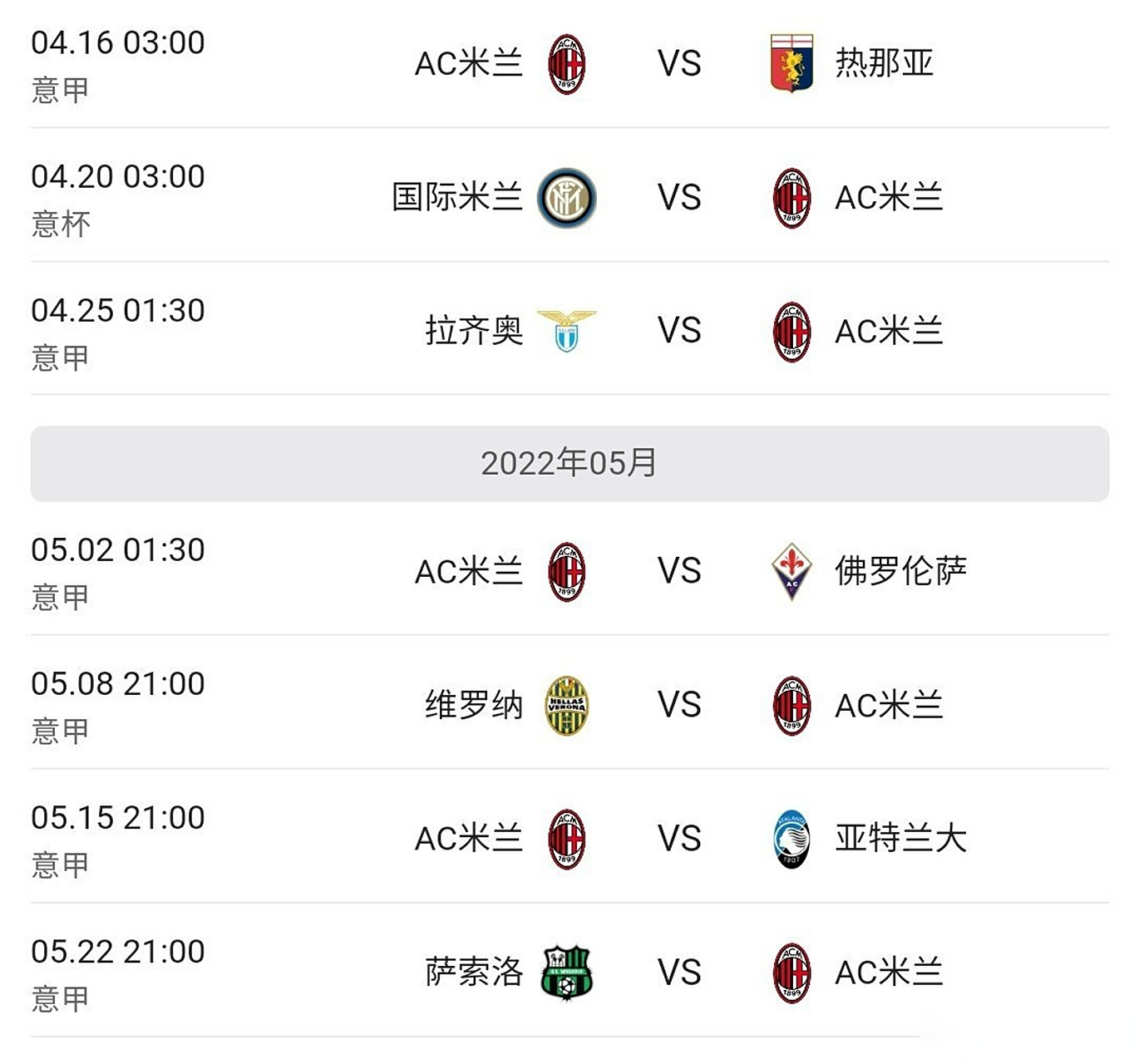
Task: Click AC Milan crest in 04.25 match
Action: point(791,332)
